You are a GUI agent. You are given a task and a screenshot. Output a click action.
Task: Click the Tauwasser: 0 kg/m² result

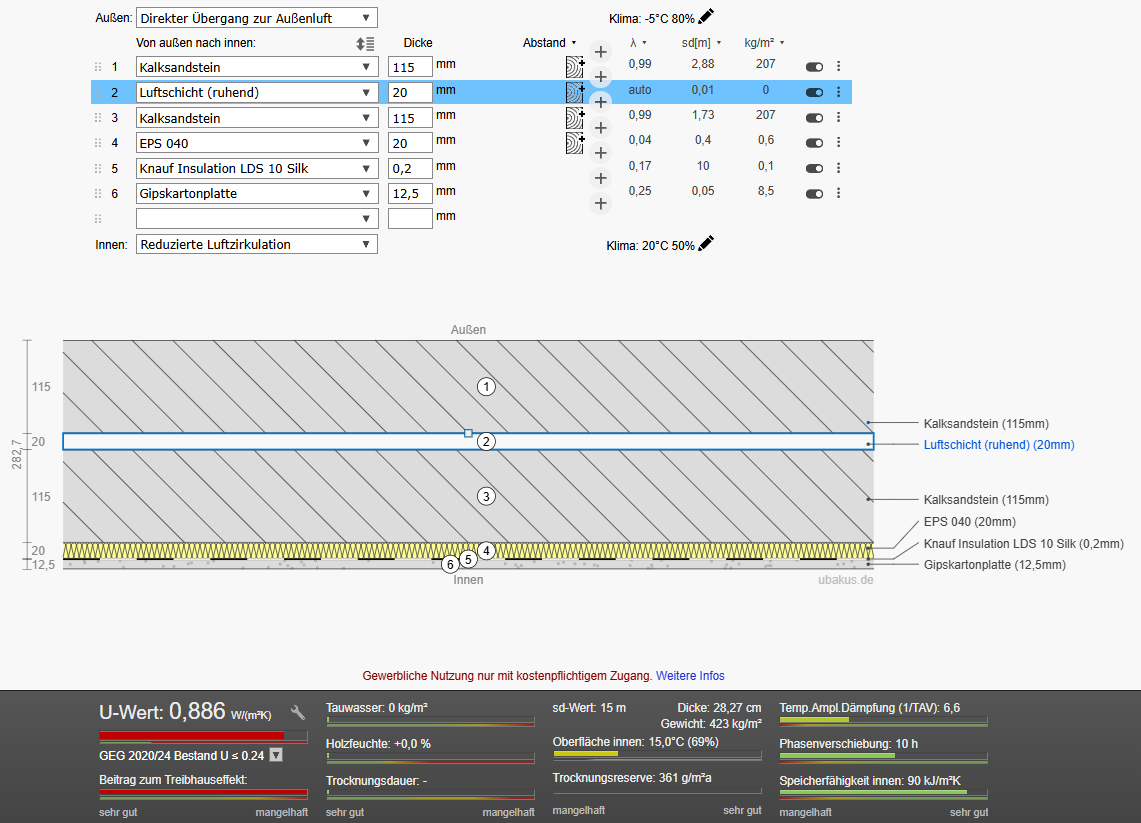[376, 707]
